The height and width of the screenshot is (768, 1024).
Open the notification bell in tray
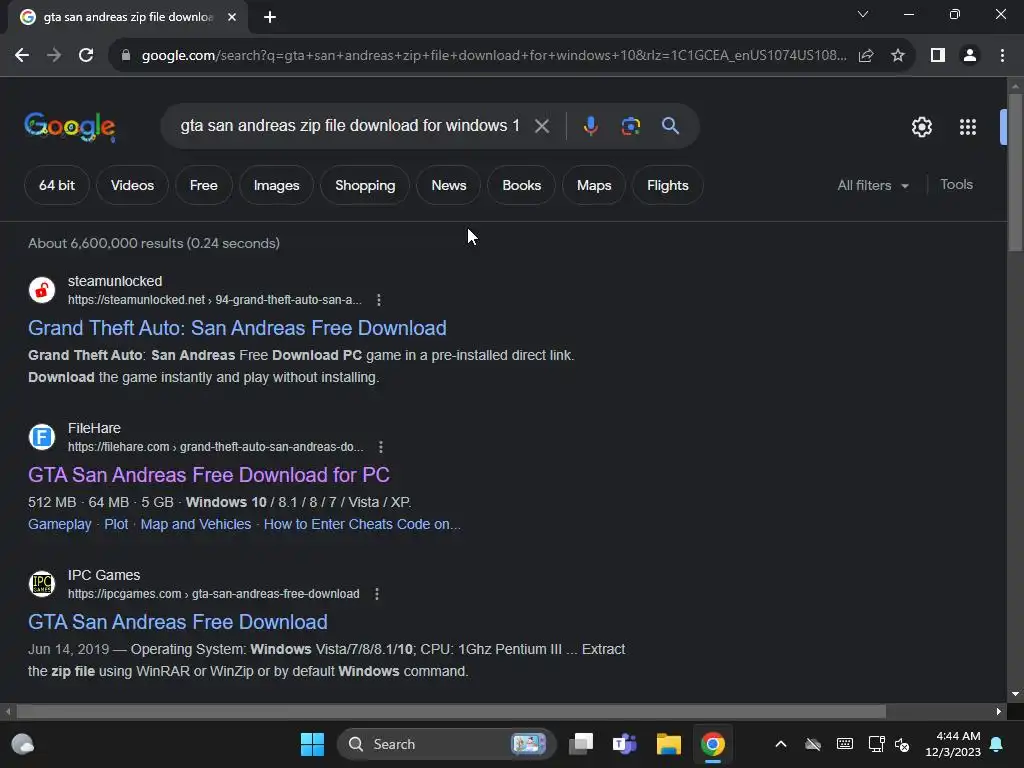coord(997,744)
